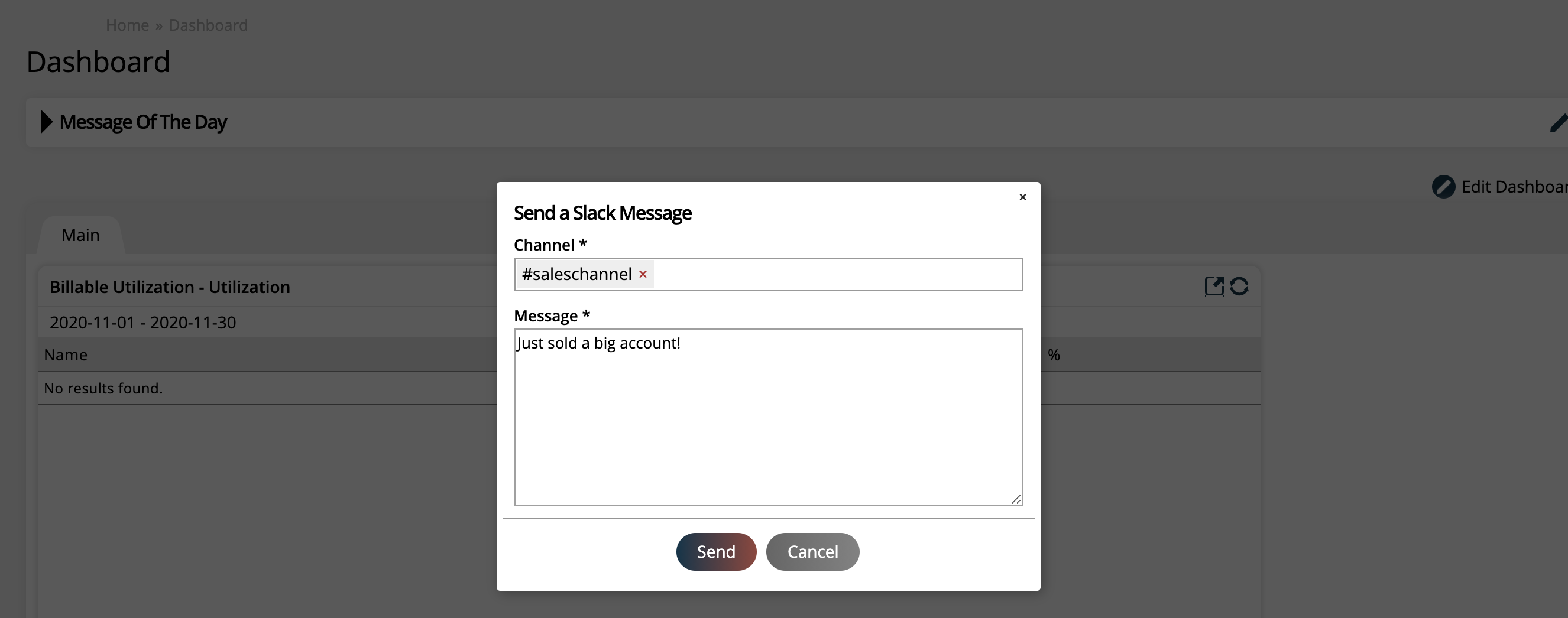Collapse the Message Of The Day disclosure triangle
Screen dimensions: 1568x618
pyautogui.click(x=46, y=122)
